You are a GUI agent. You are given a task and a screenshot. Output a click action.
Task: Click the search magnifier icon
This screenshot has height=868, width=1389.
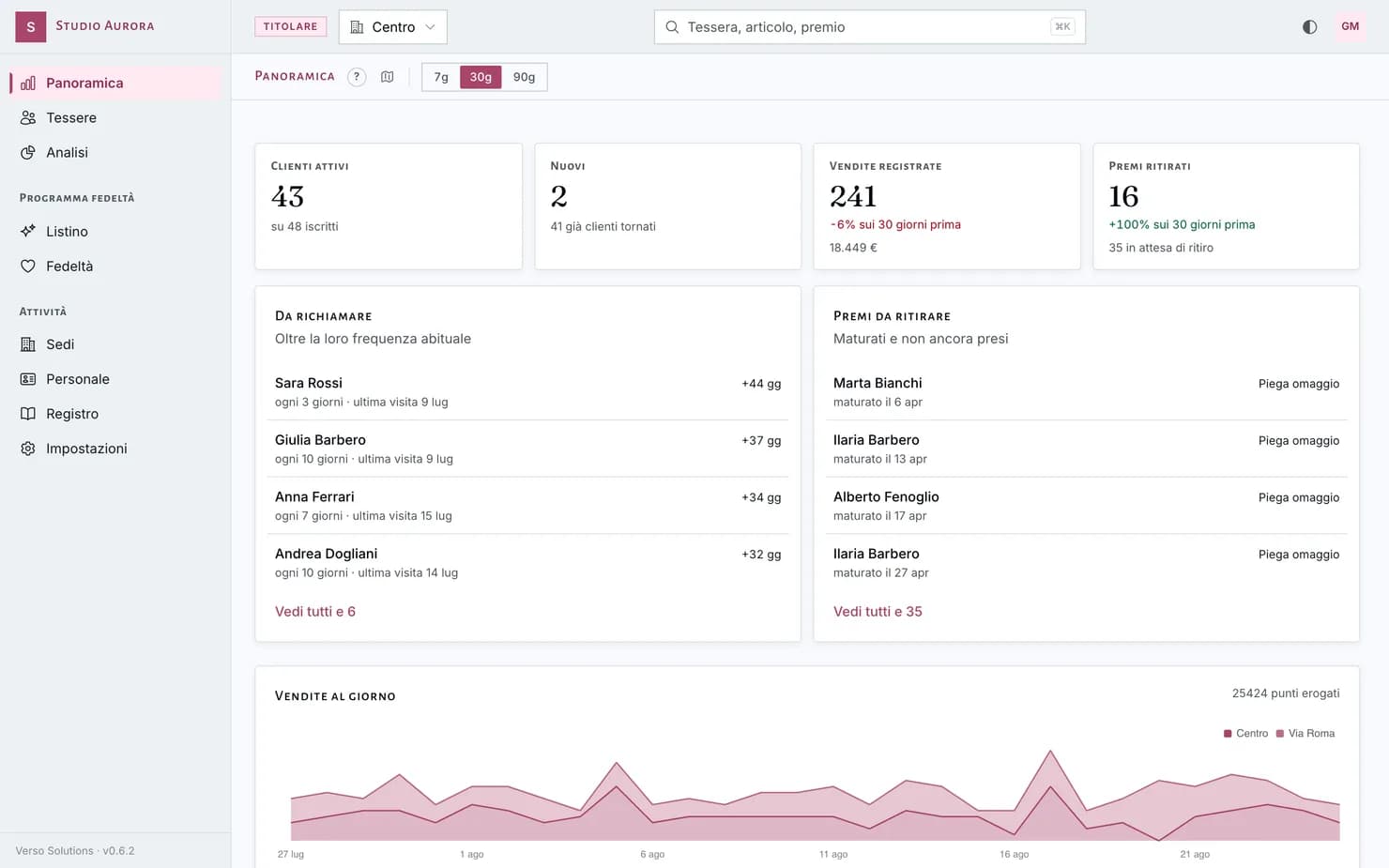(x=672, y=27)
